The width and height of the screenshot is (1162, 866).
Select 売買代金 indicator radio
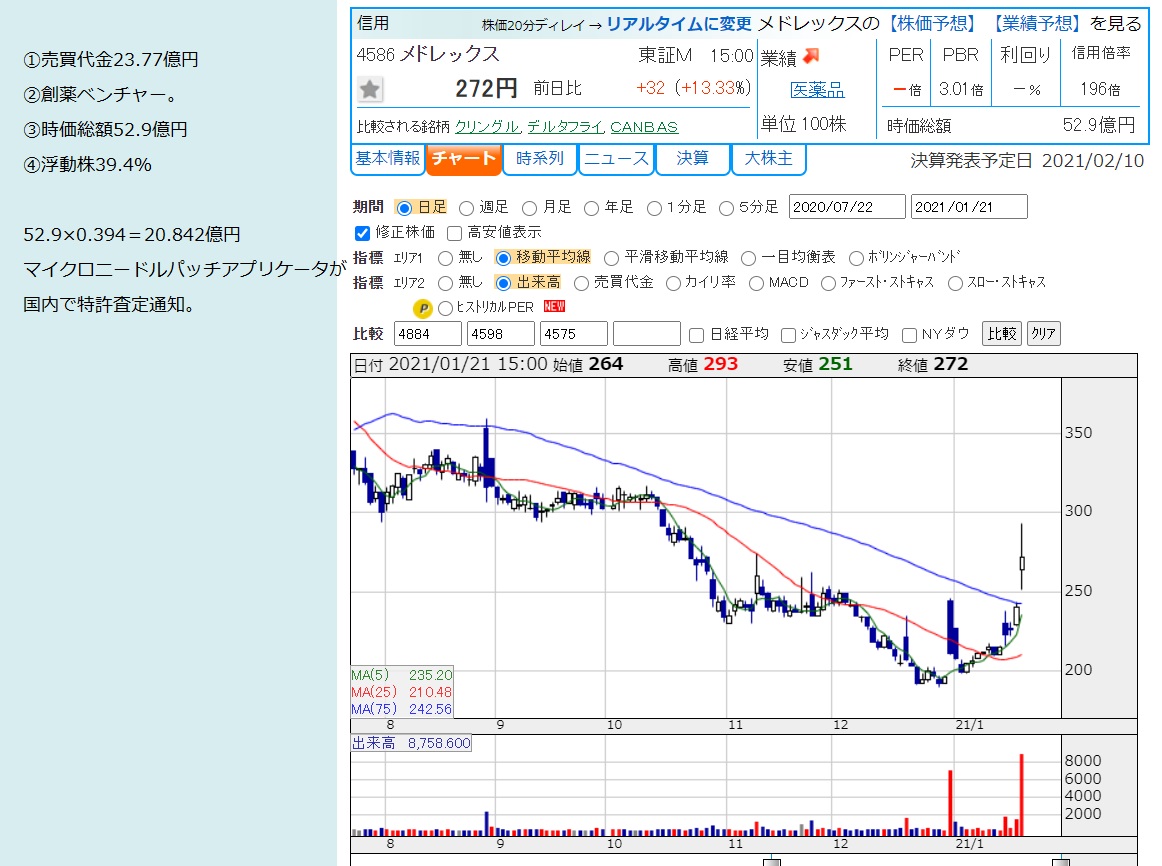tap(582, 283)
